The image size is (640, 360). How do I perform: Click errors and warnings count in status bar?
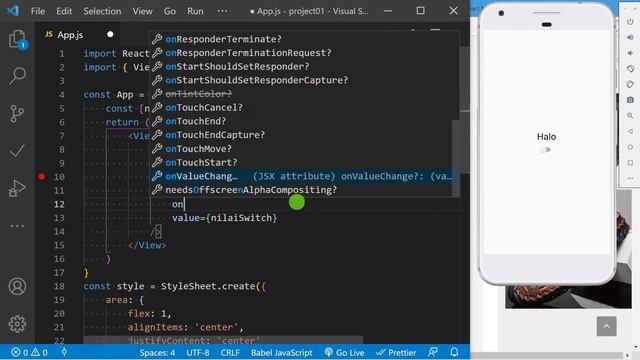coord(29,352)
